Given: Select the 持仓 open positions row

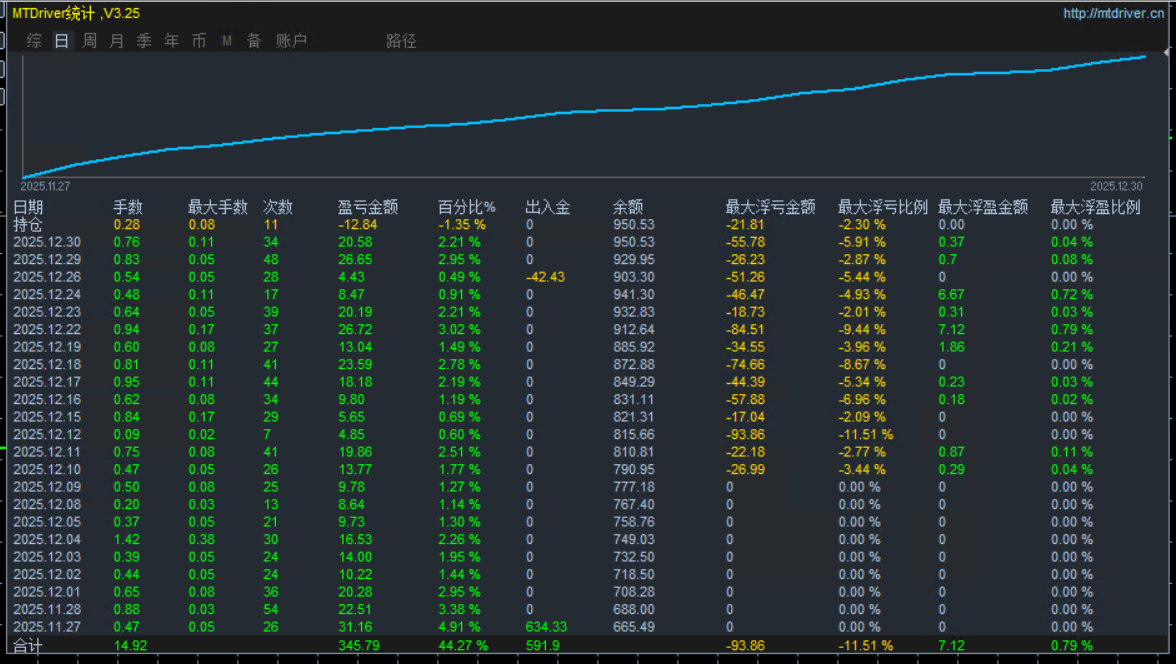Looking at the screenshot, I should [588, 224].
